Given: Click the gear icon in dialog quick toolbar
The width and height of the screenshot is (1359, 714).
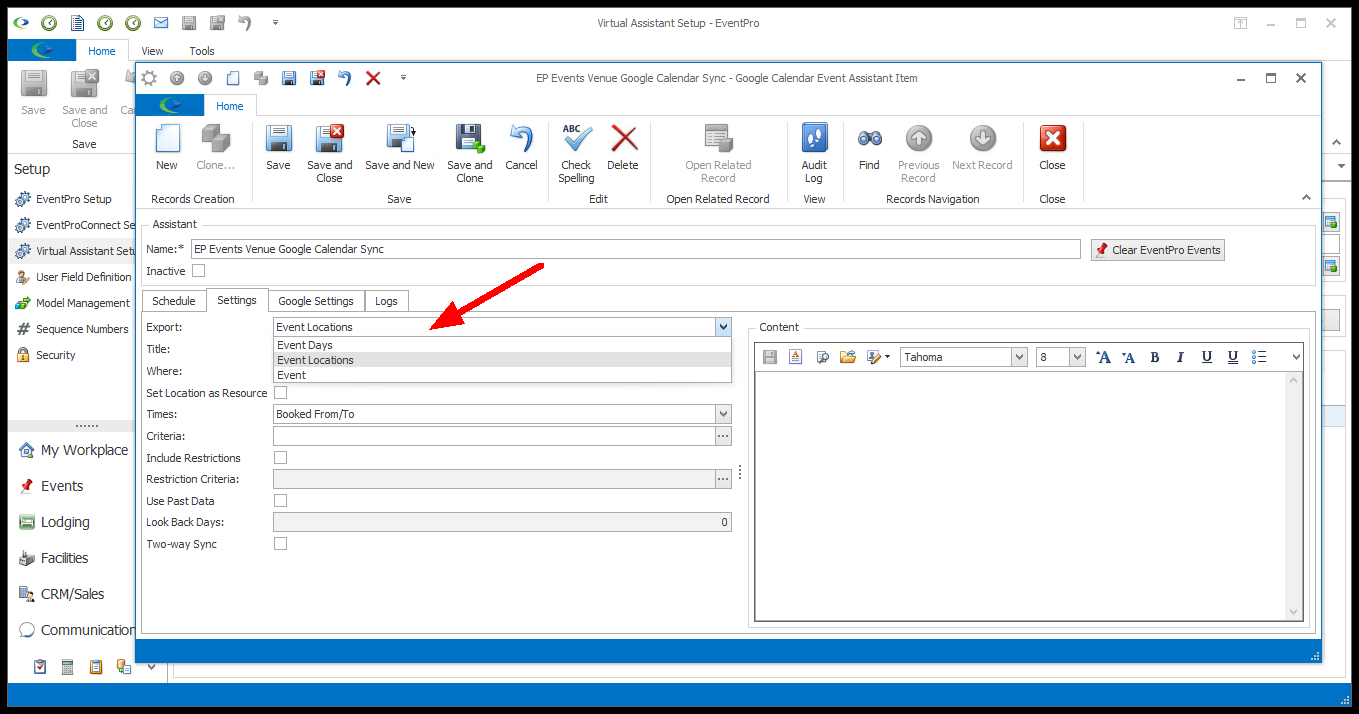Looking at the screenshot, I should pyautogui.click(x=149, y=78).
